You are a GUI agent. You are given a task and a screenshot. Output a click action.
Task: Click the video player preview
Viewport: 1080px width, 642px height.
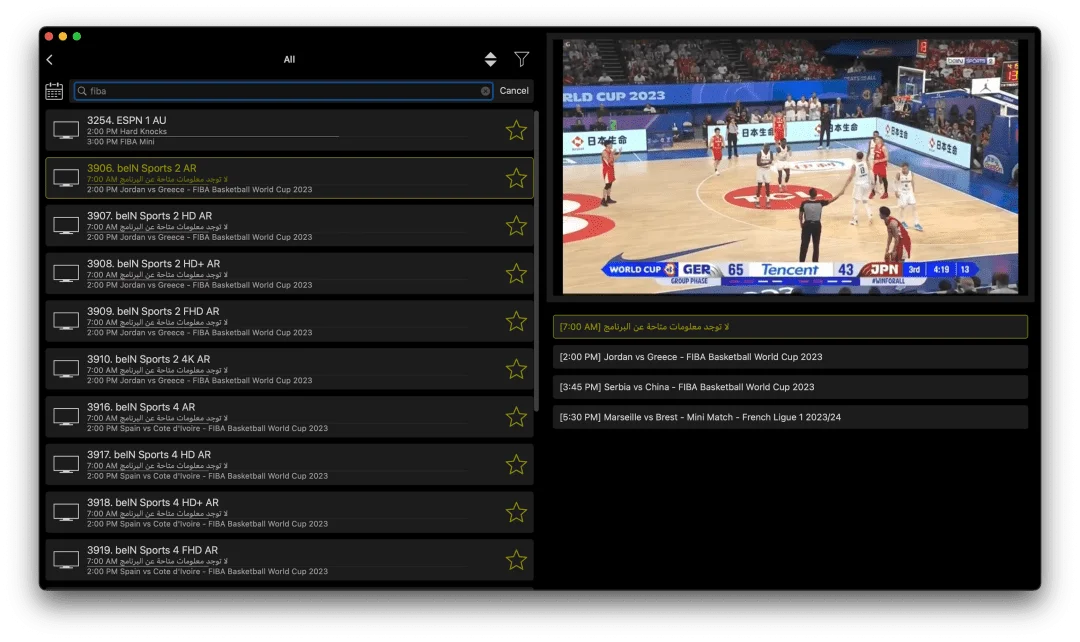tap(790, 167)
